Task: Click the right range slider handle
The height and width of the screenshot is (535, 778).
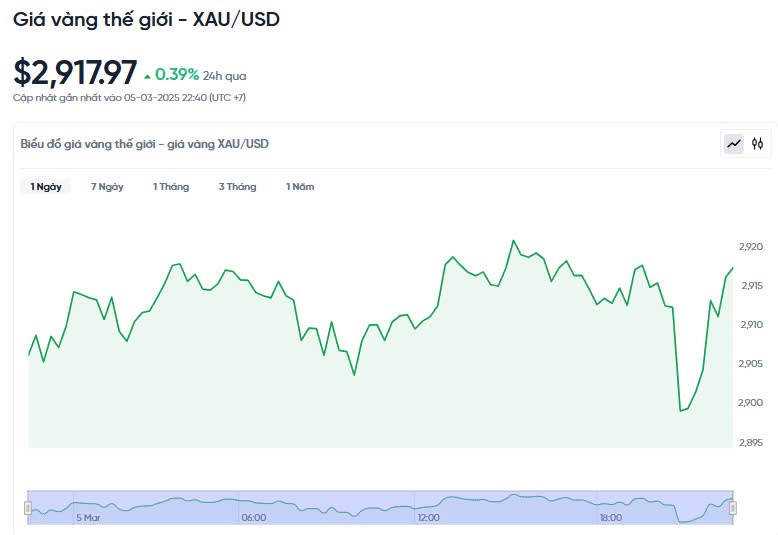Action: pyautogui.click(x=733, y=508)
